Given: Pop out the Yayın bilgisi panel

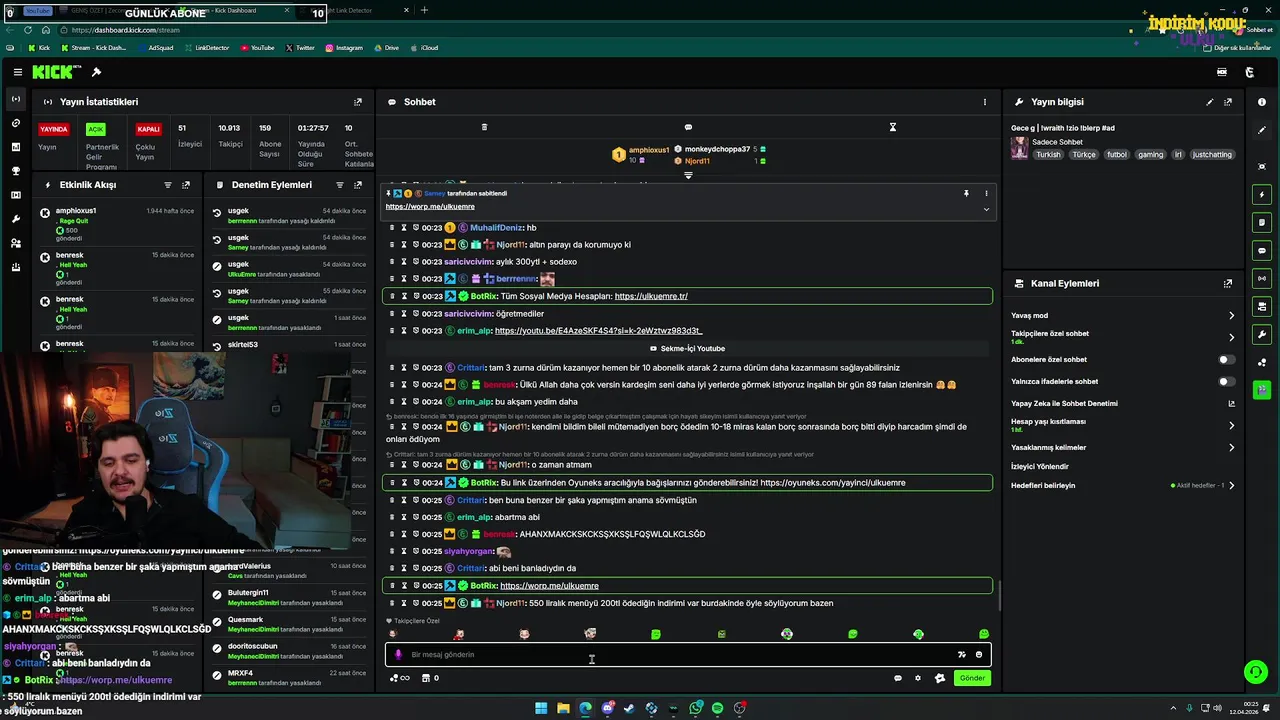Looking at the screenshot, I should coord(1228,102).
